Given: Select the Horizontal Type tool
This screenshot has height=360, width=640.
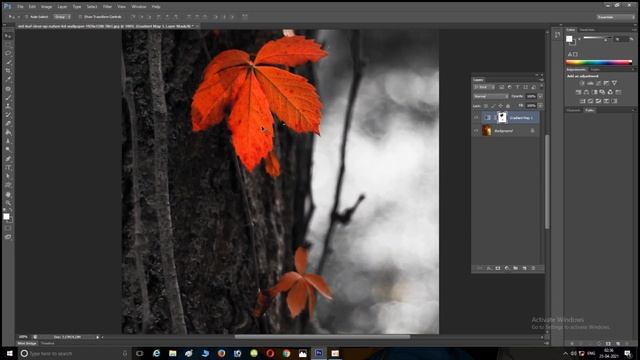Looking at the screenshot, I should click(8, 167).
